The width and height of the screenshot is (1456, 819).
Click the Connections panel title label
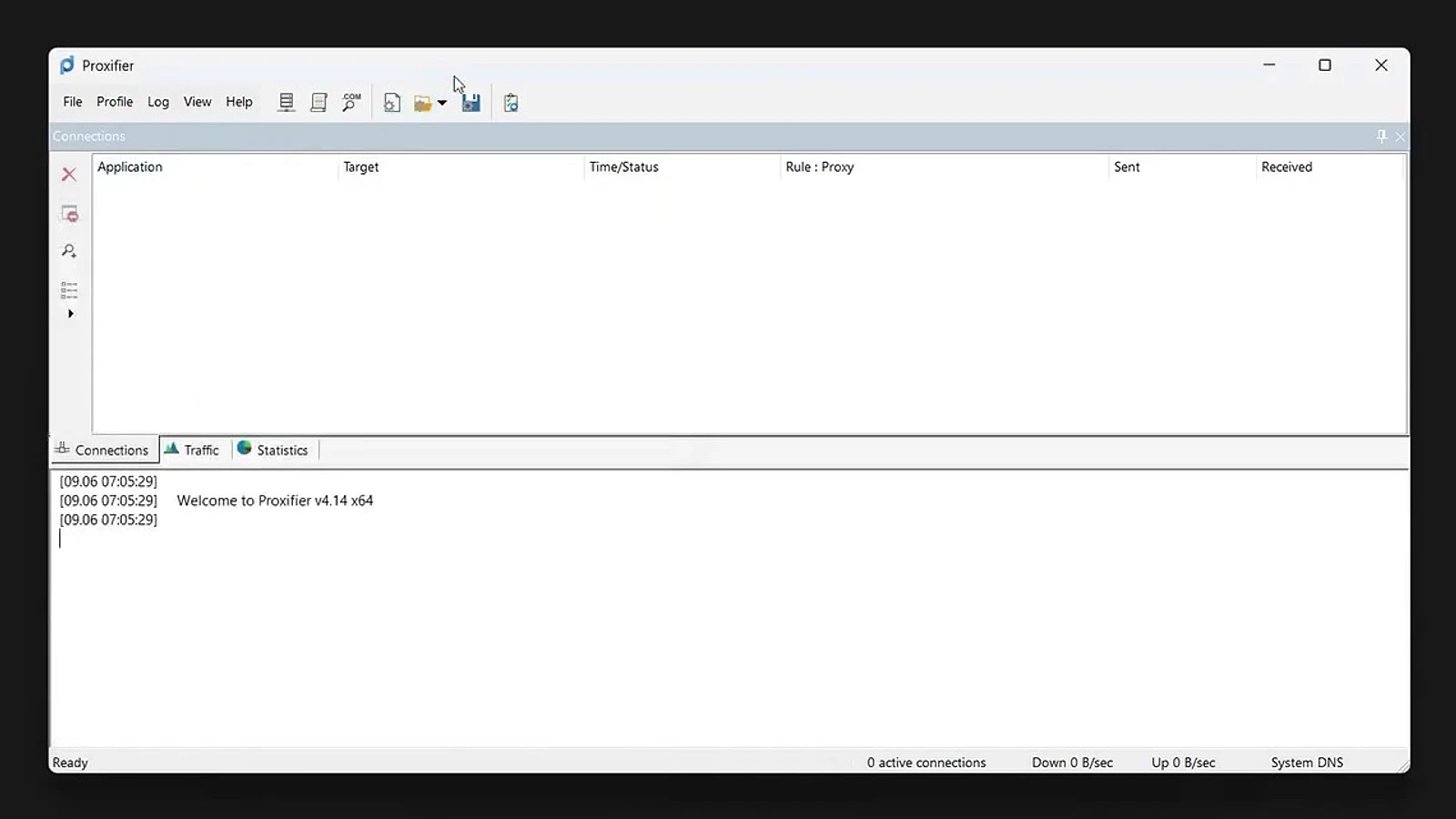click(x=89, y=136)
